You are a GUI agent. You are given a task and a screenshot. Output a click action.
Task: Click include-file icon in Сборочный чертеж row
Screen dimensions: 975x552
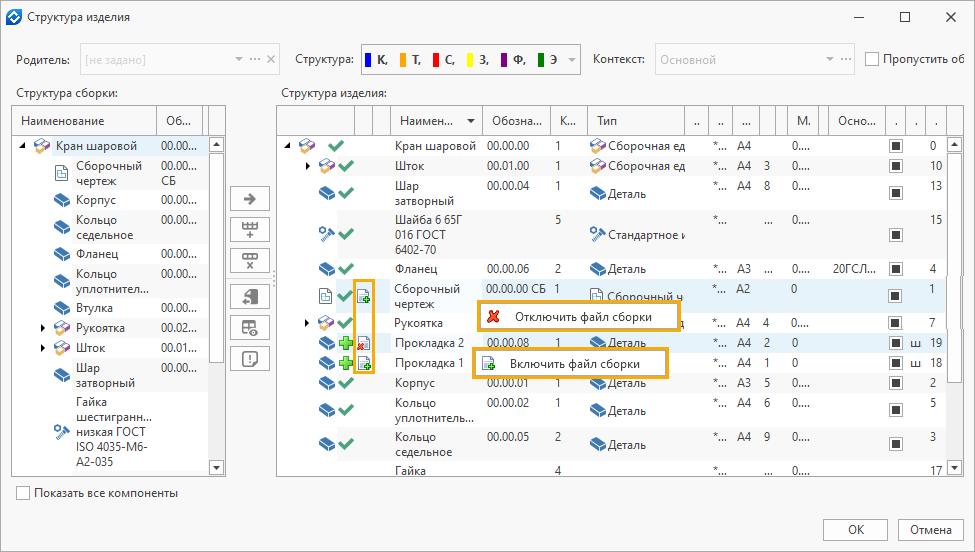tap(364, 296)
